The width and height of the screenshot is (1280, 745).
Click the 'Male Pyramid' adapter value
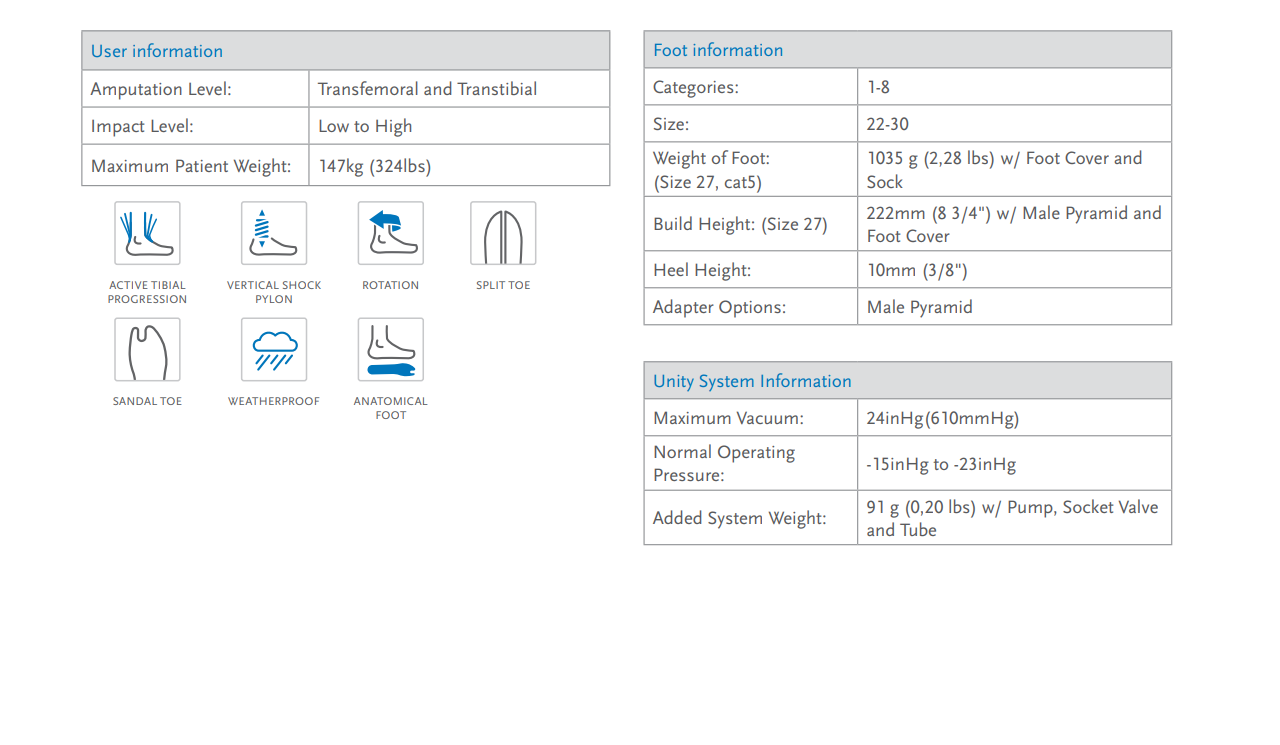(920, 307)
